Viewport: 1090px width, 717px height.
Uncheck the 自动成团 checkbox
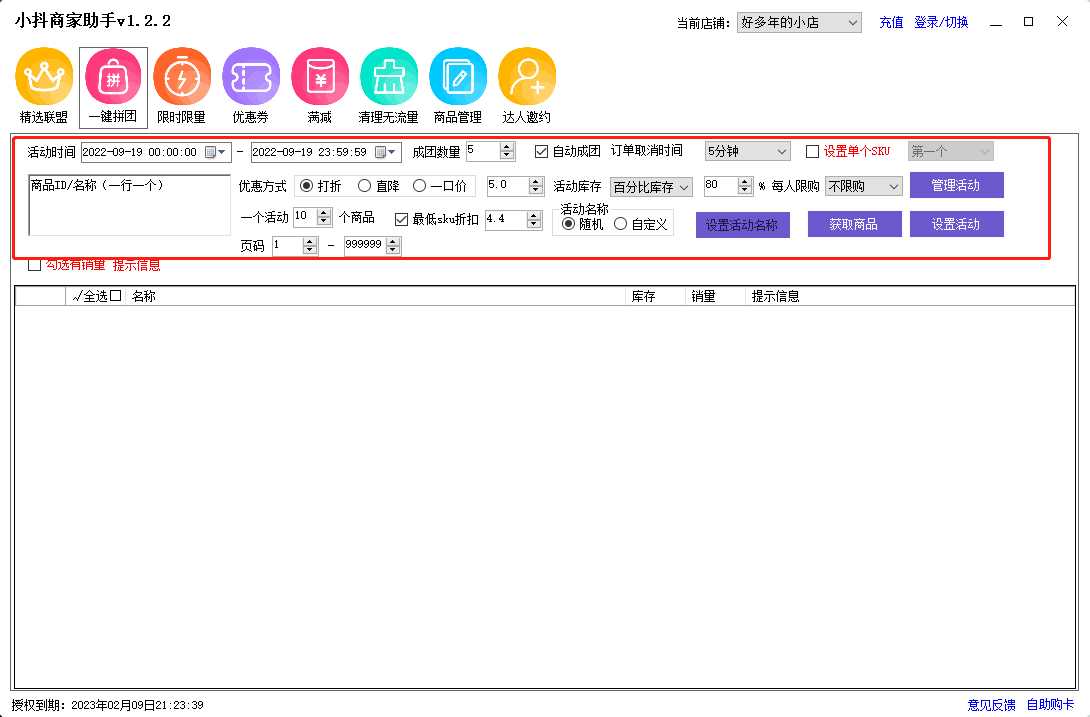[x=542, y=152]
